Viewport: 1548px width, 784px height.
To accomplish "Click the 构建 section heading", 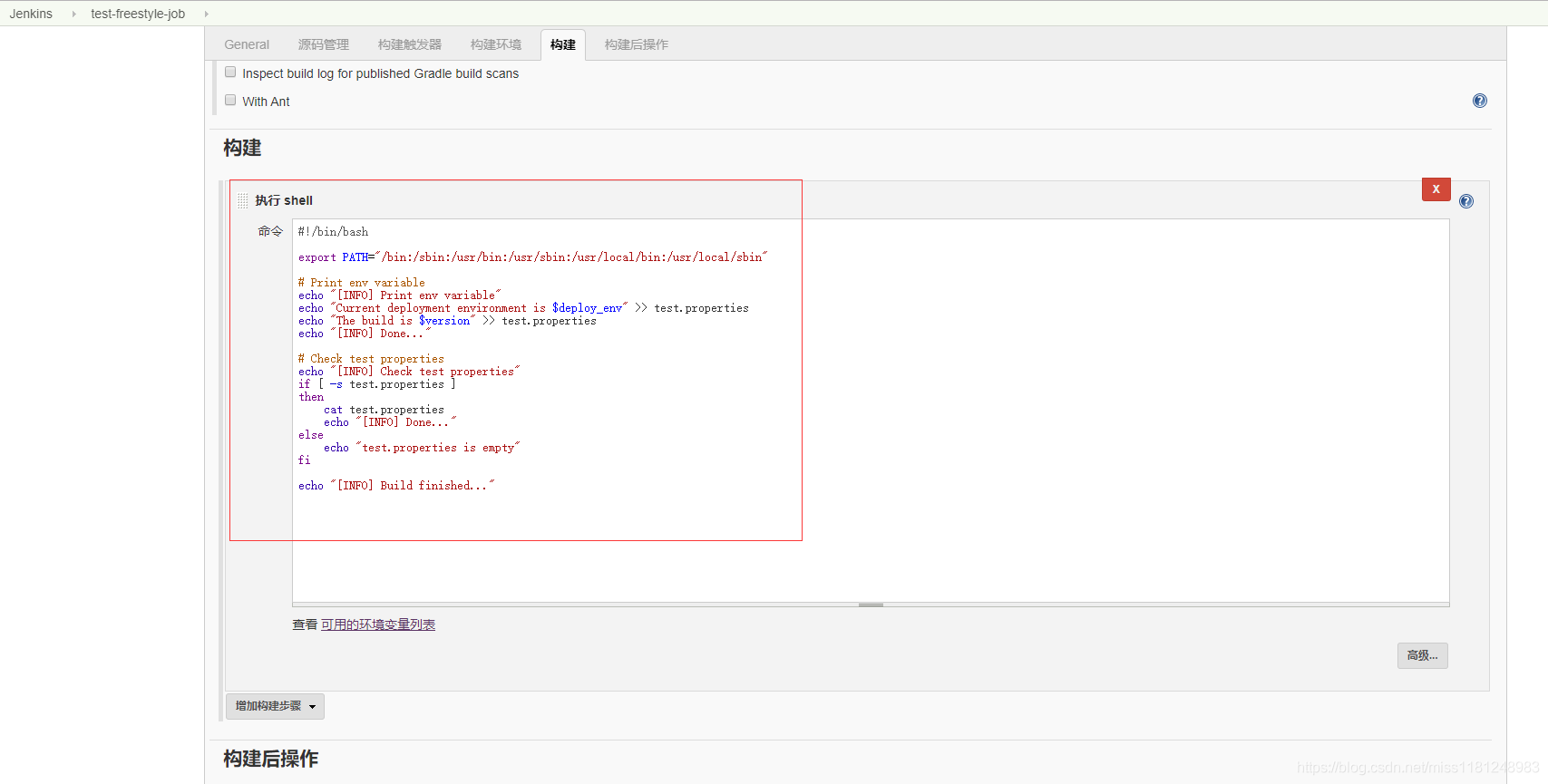I will click(x=242, y=148).
